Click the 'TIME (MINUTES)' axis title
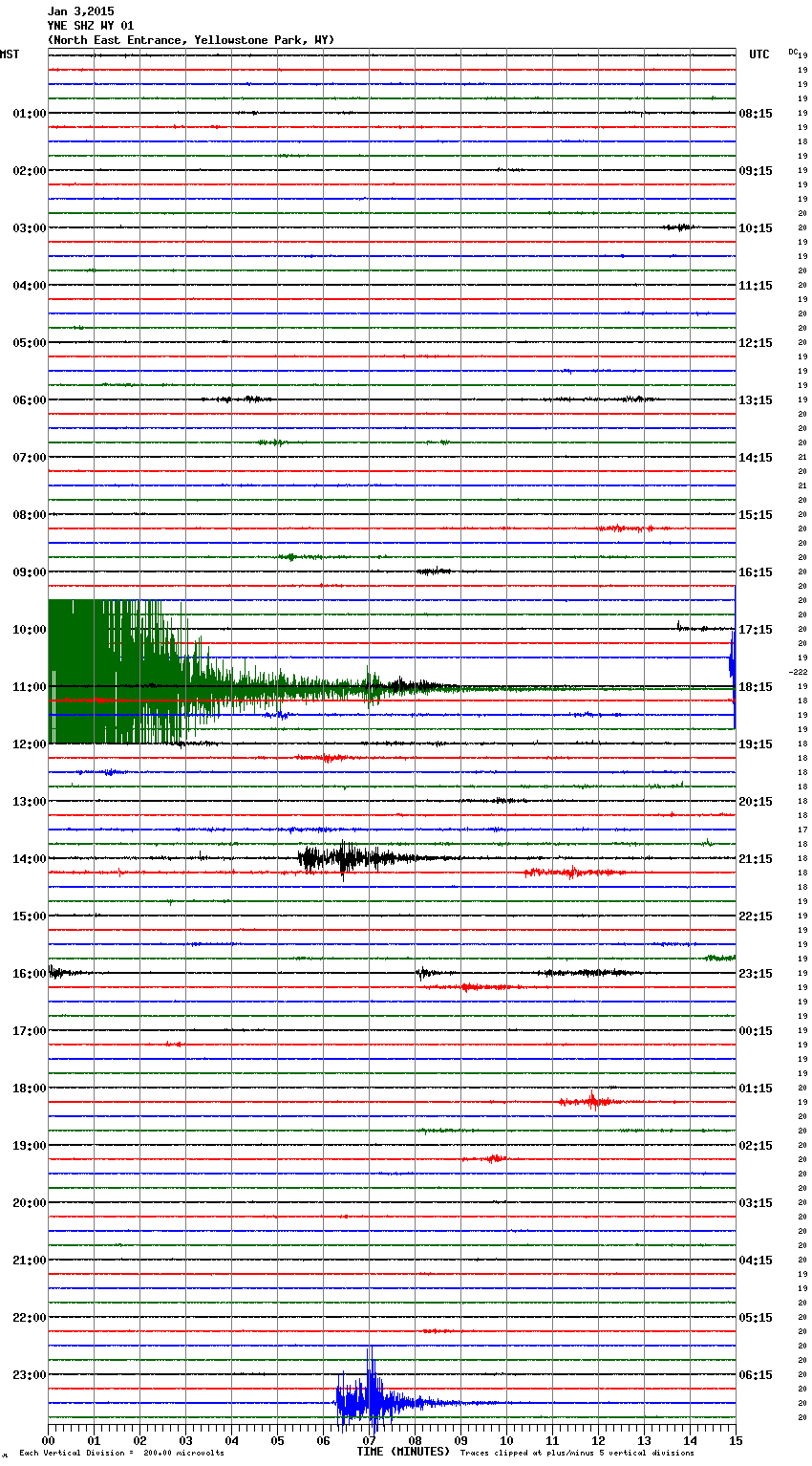812x1466 pixels. pyautogui.click(x=403, y=1452)
